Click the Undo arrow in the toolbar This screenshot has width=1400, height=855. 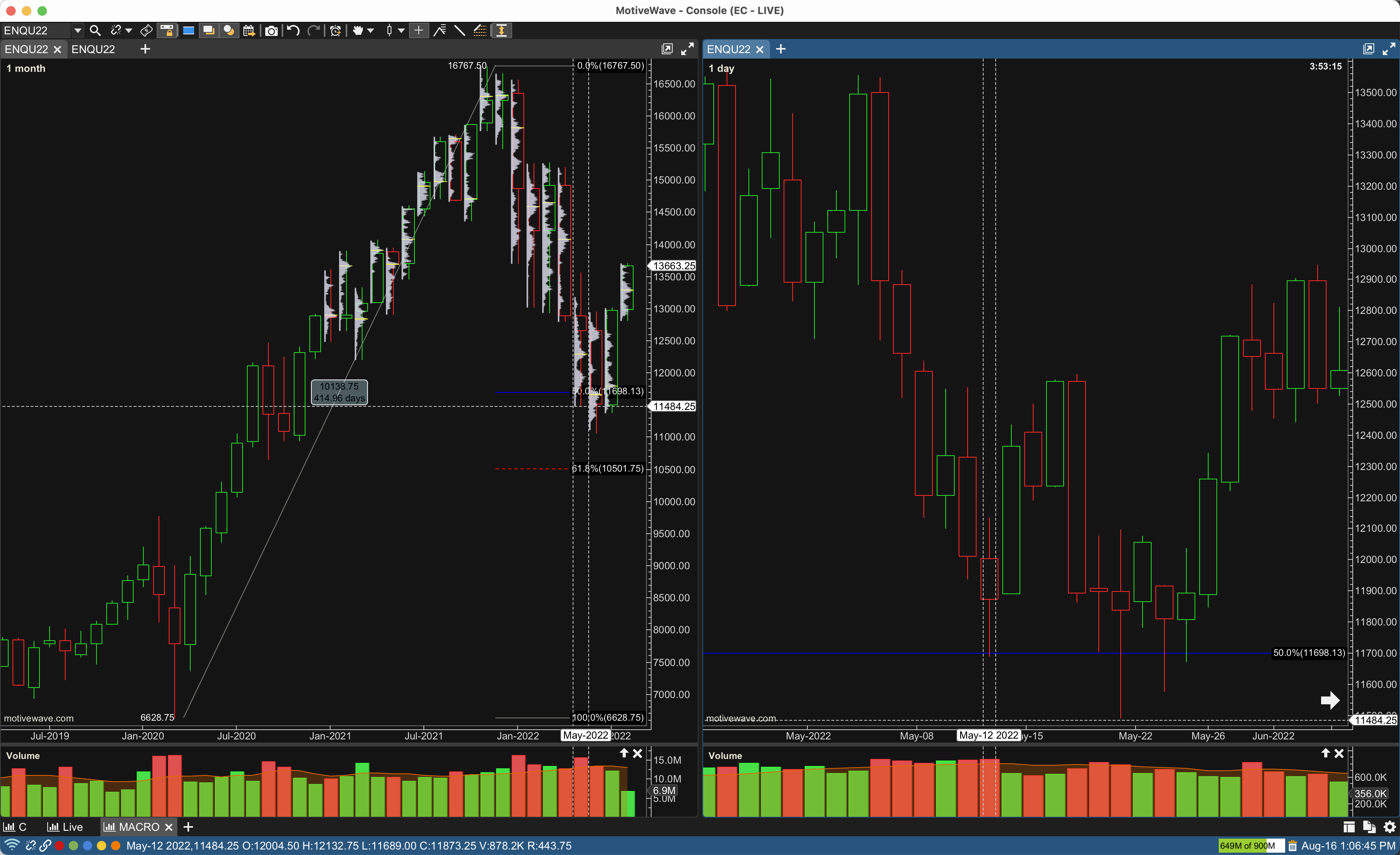[293, 31]
